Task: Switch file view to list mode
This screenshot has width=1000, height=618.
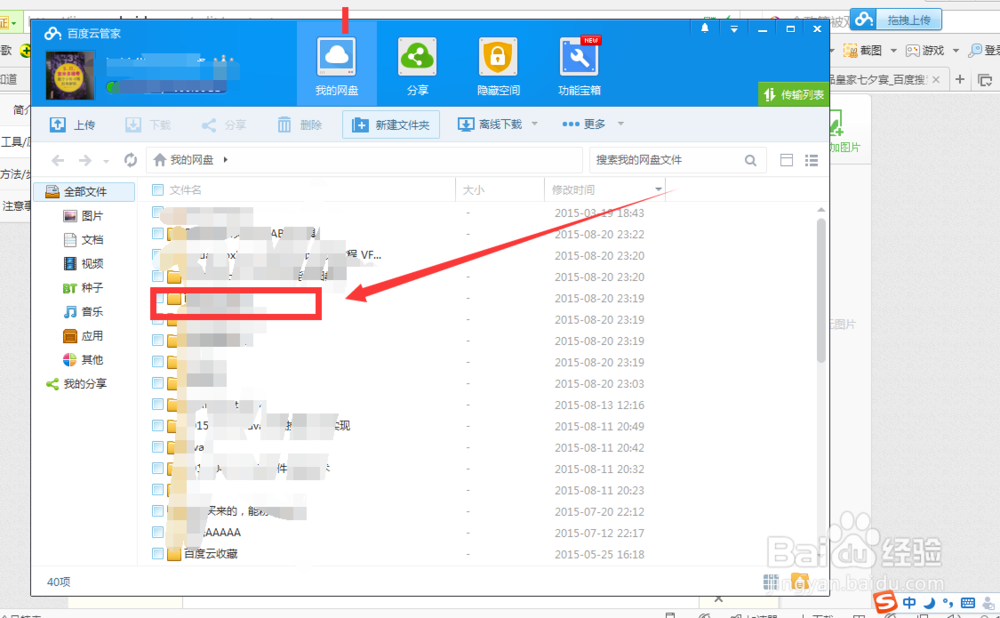Action: point(812,159)
